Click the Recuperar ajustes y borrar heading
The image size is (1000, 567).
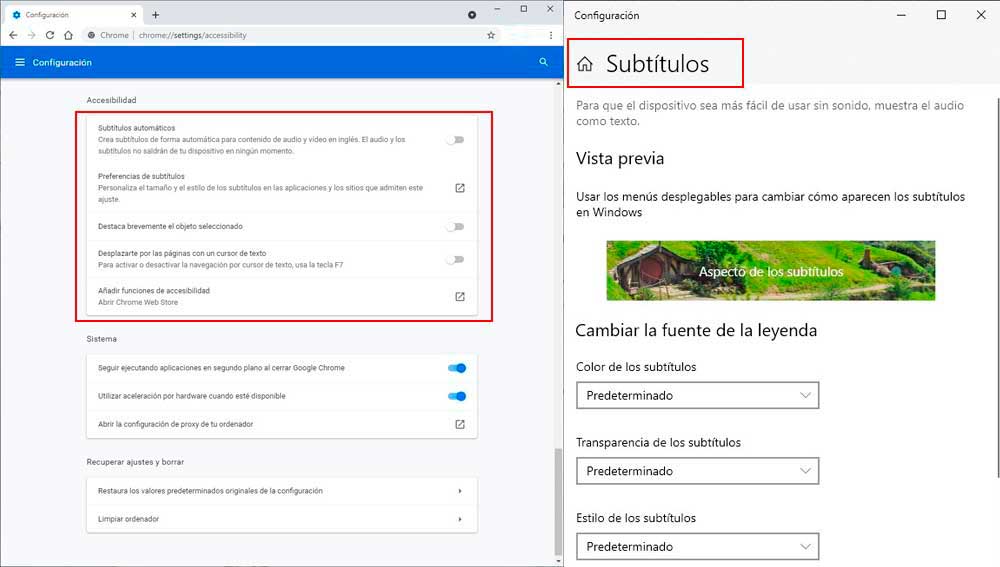point(135,462)
